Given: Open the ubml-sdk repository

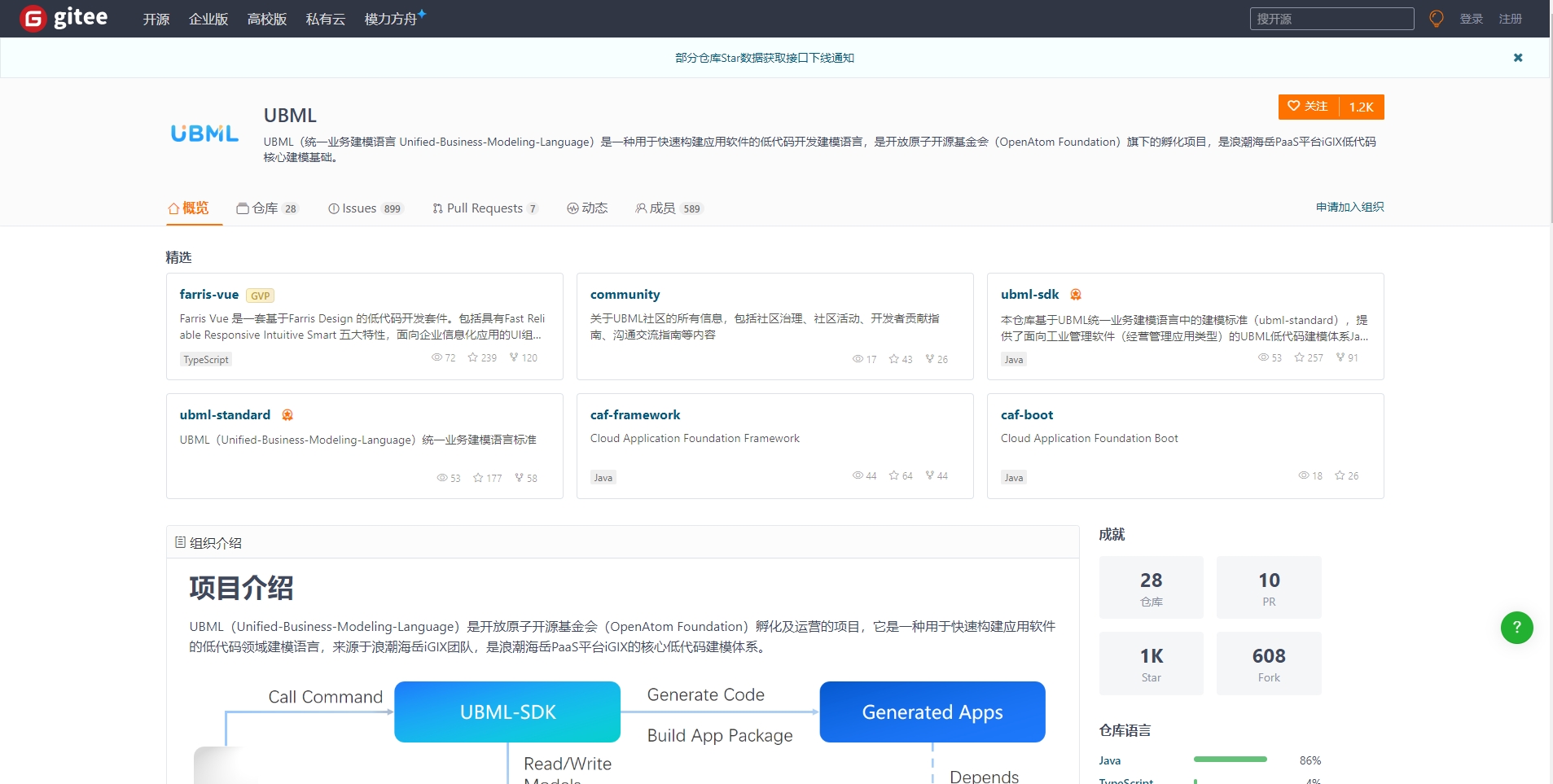Looking at the screenshot, I should click(x=1030, y=295).
